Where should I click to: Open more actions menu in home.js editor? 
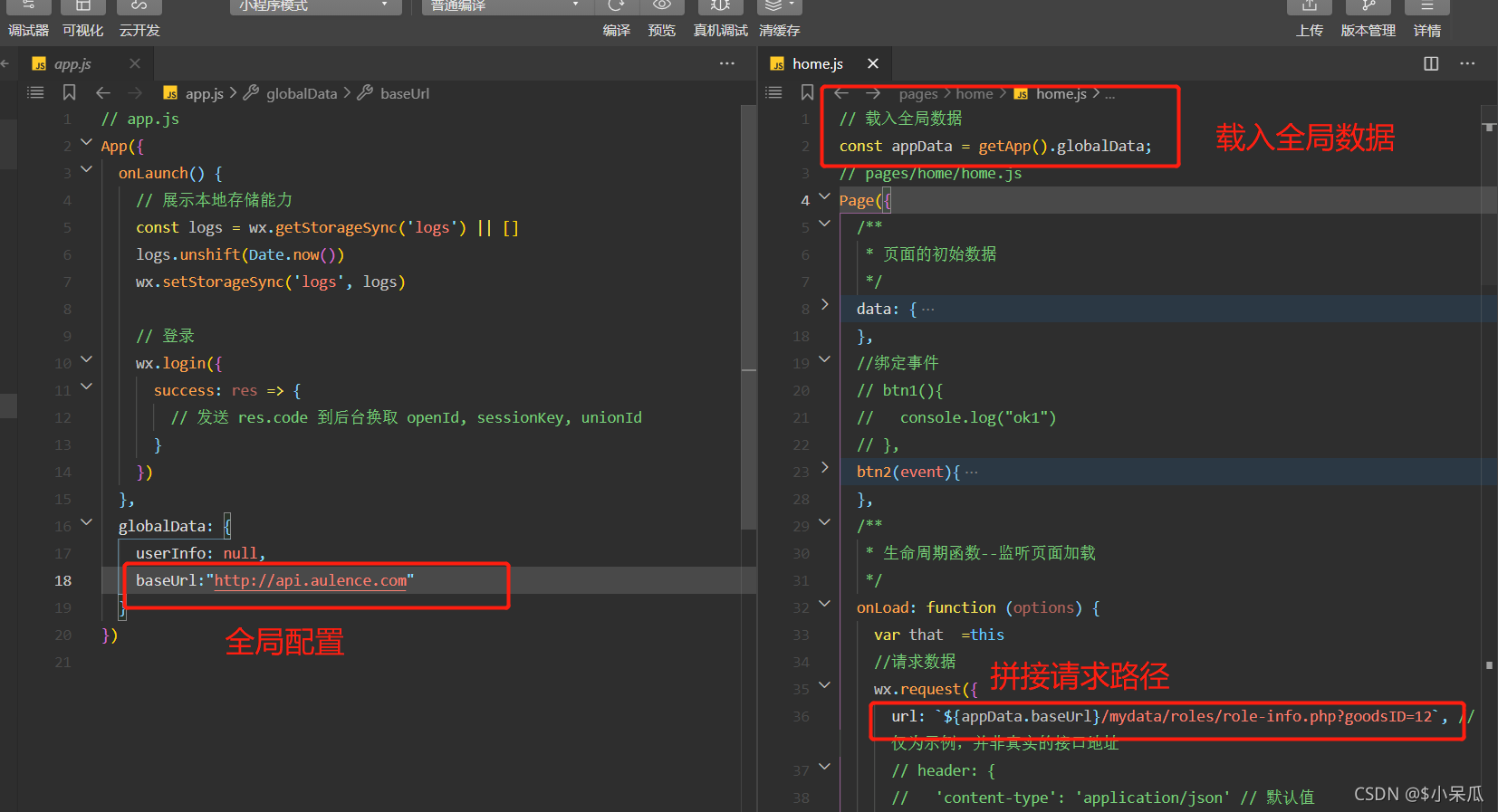tap(1467, 63)
